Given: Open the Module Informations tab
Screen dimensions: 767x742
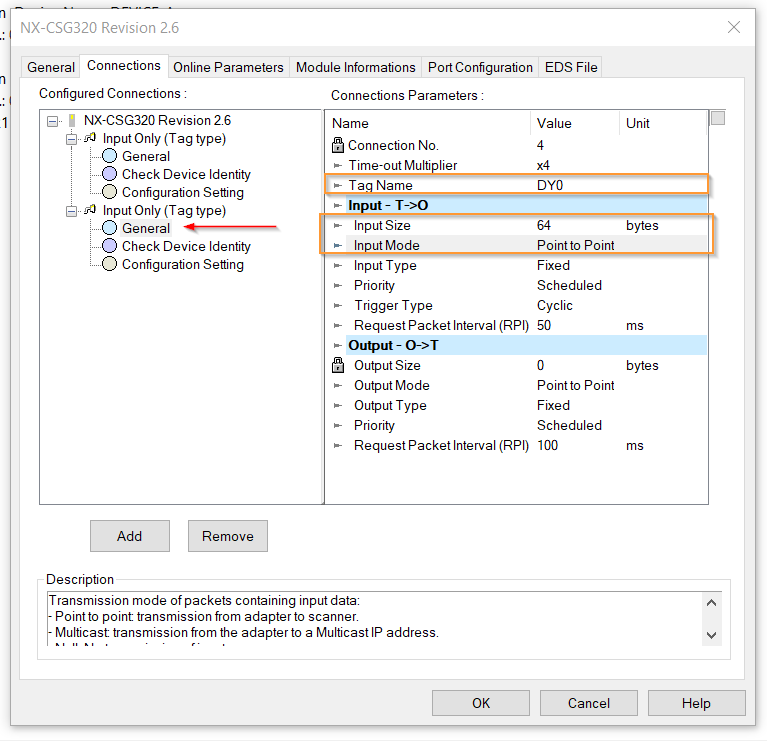Looking at the screenshot, I should click(x=356, y=67).
